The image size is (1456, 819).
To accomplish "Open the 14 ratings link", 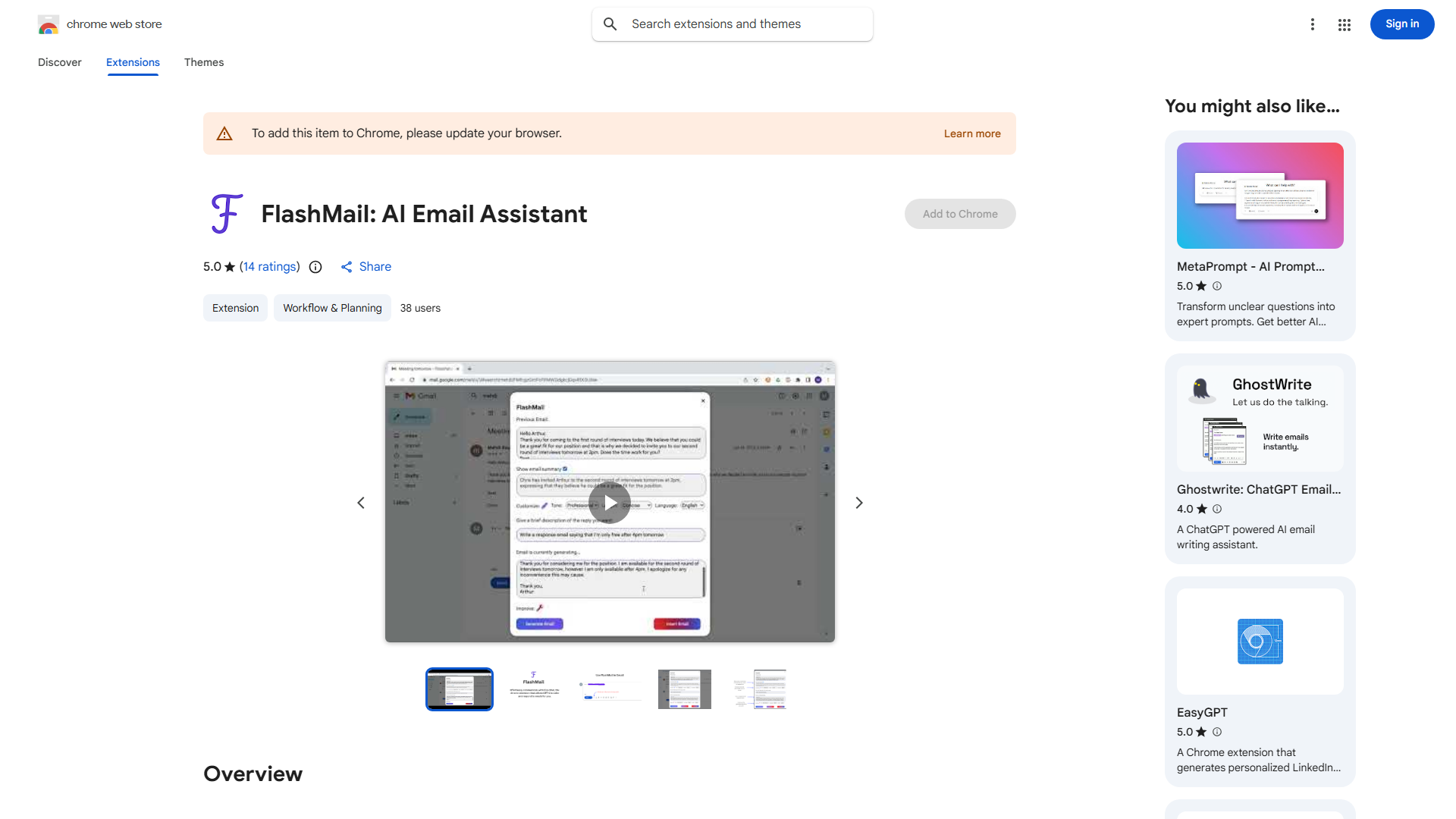I will 269,267.
